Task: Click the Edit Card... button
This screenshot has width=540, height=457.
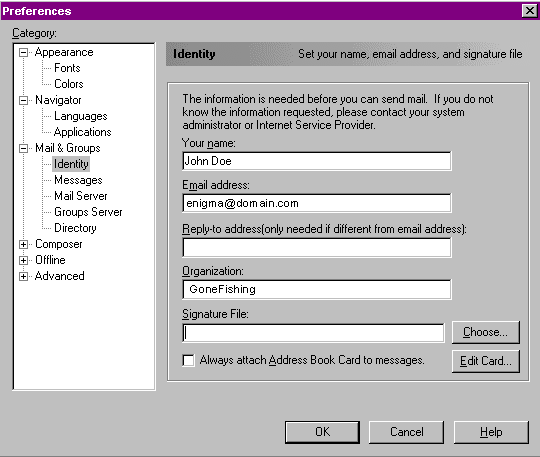Action: [x=486, y=361]
